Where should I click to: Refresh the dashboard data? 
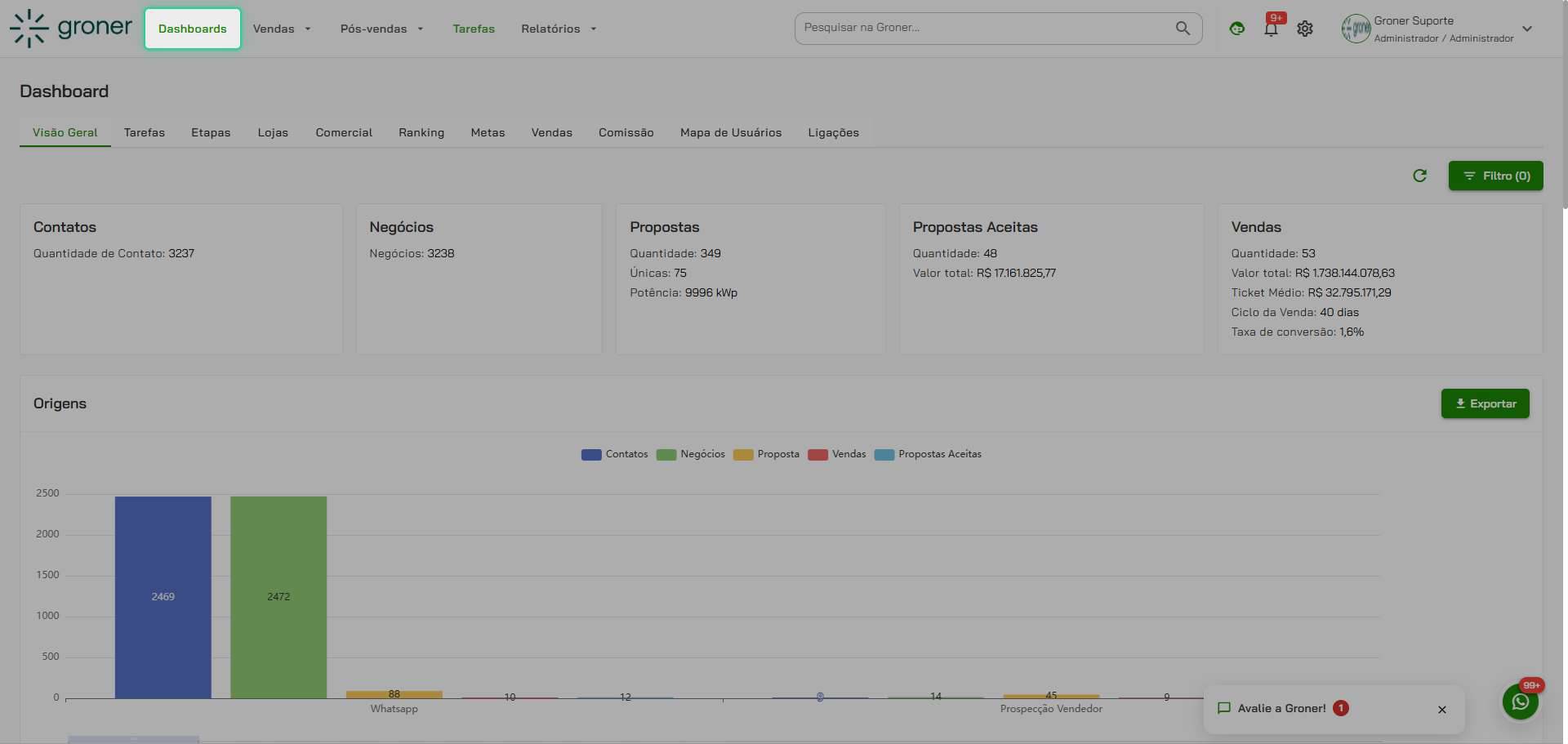(x=1419, y=176)
